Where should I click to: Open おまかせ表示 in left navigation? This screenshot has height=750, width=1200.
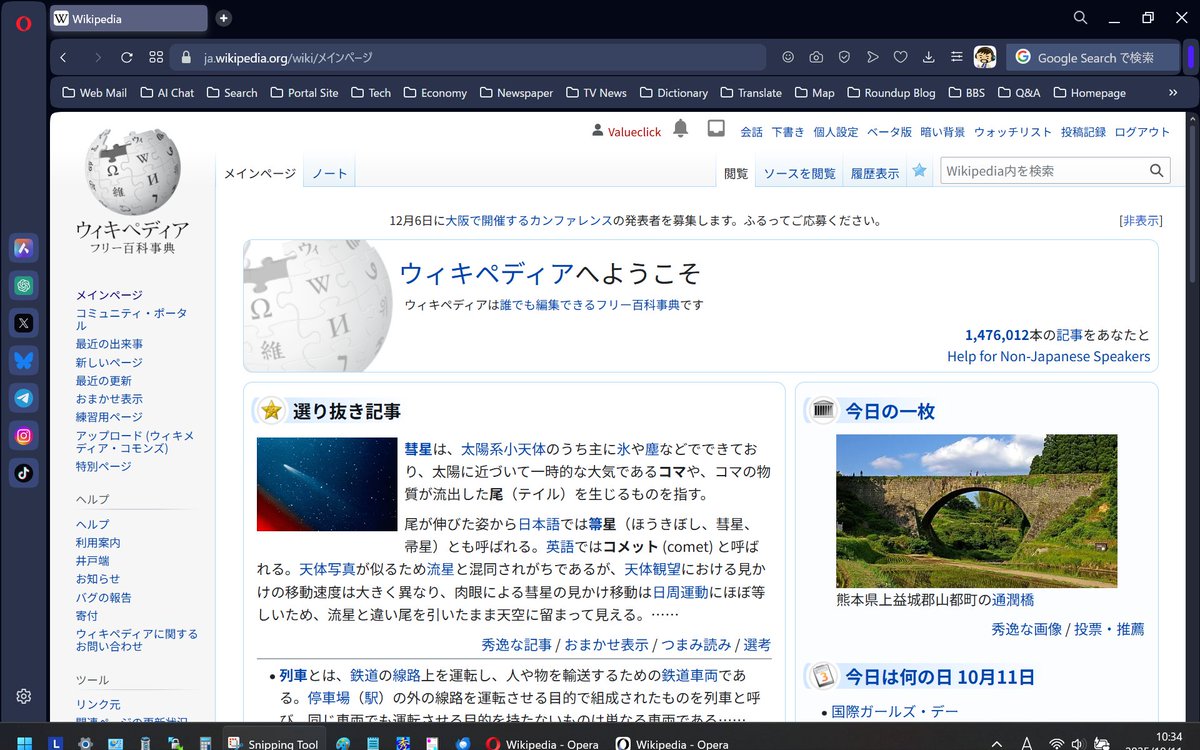pos(109,399)
